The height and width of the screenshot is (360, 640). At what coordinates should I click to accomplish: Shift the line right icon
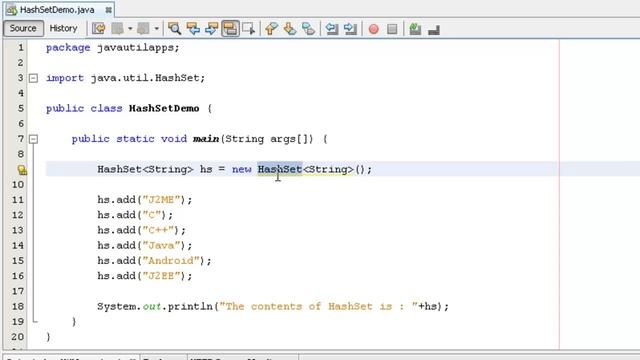tap(350, 29)
